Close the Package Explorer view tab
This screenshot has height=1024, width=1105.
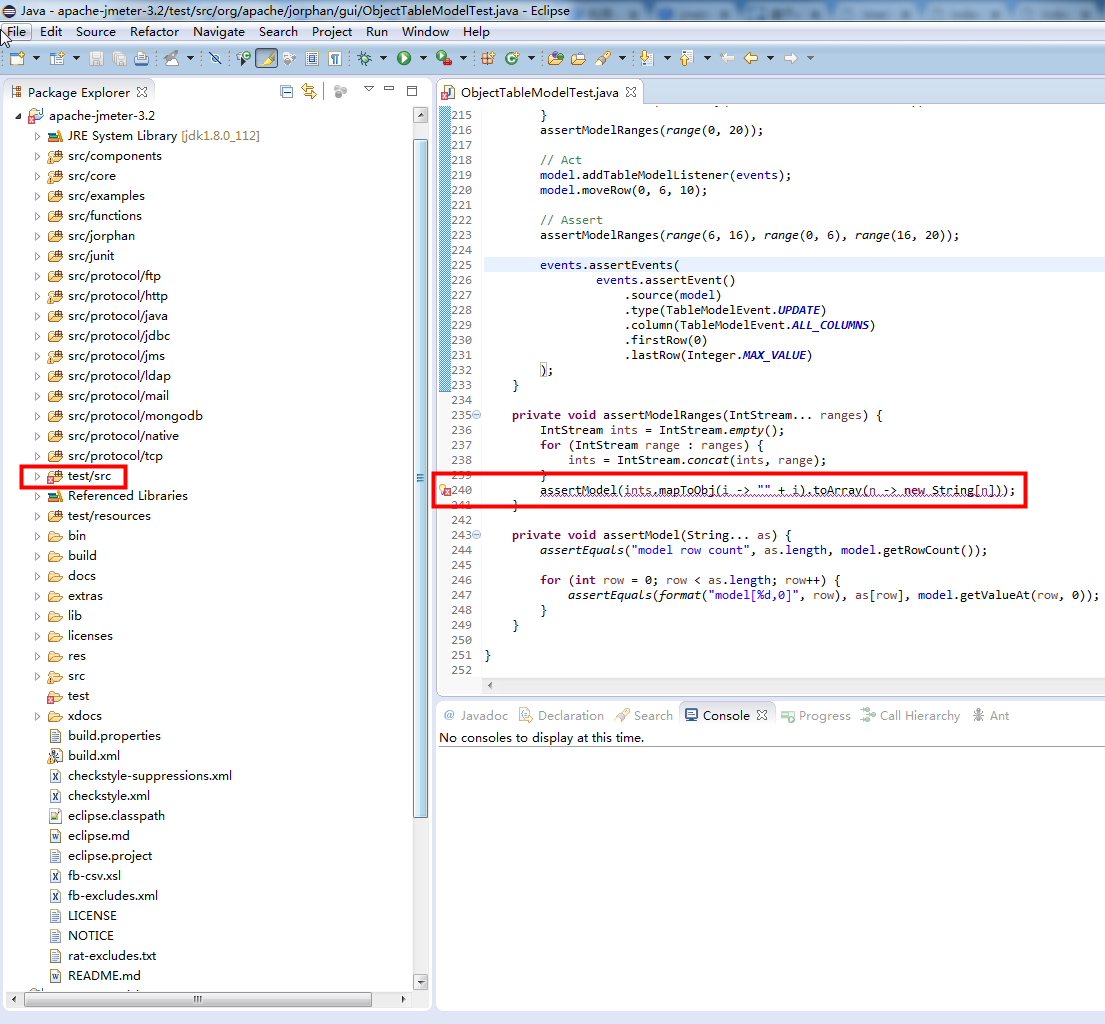click(x=142, y=92)
